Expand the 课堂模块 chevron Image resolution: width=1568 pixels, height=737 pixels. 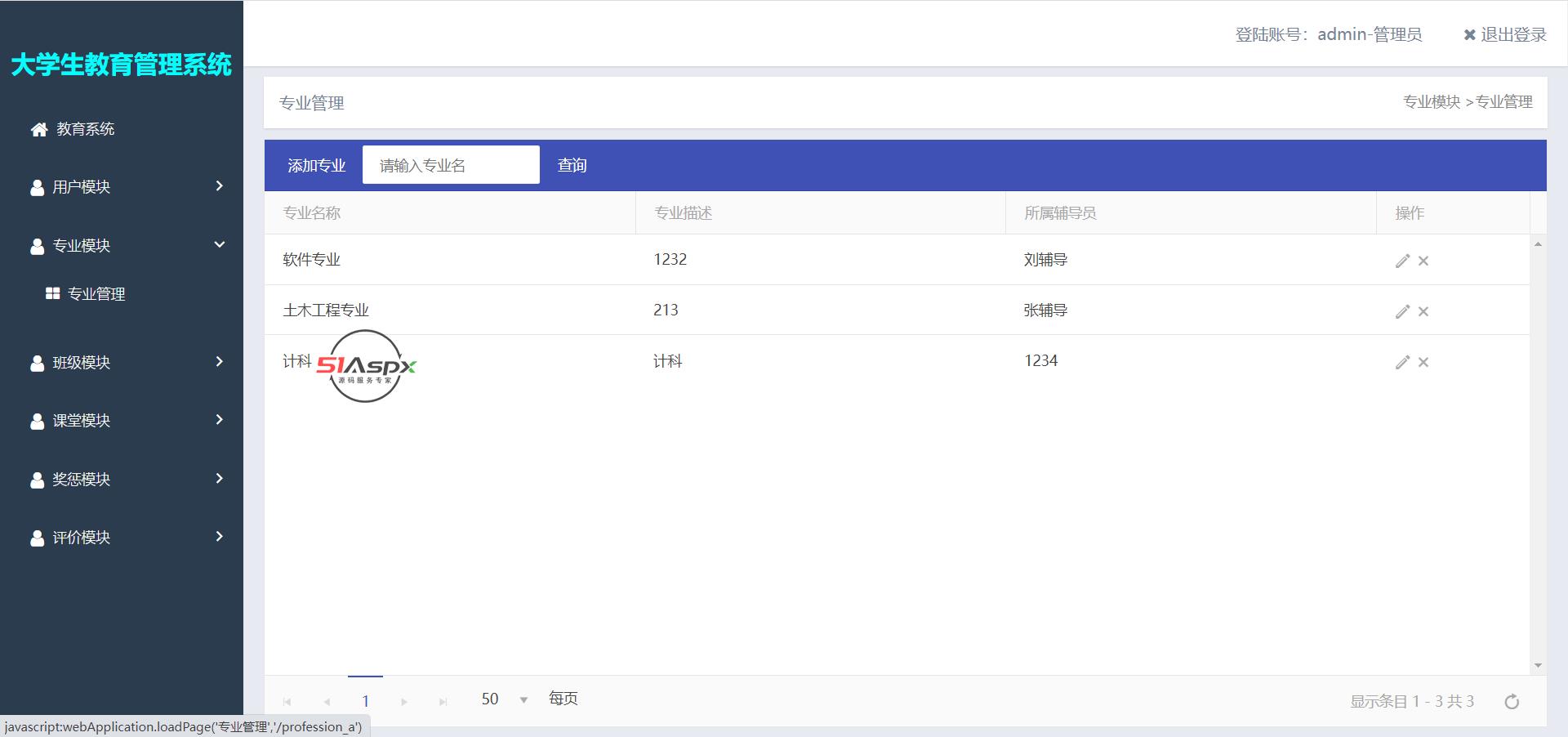[x=219, y=420]
